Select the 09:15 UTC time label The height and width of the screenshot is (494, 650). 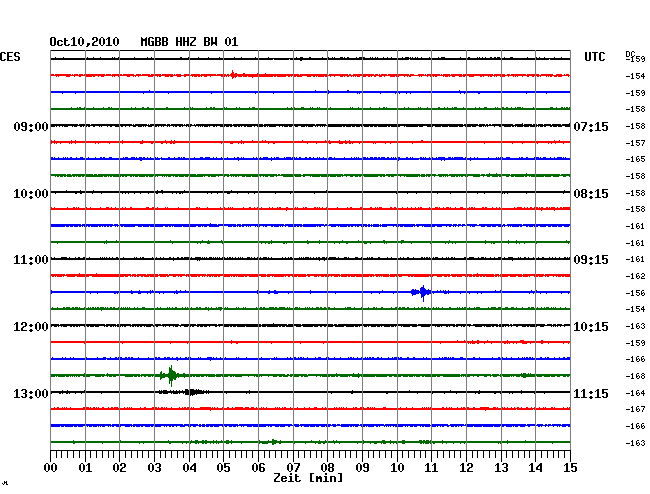click(591, 260)
